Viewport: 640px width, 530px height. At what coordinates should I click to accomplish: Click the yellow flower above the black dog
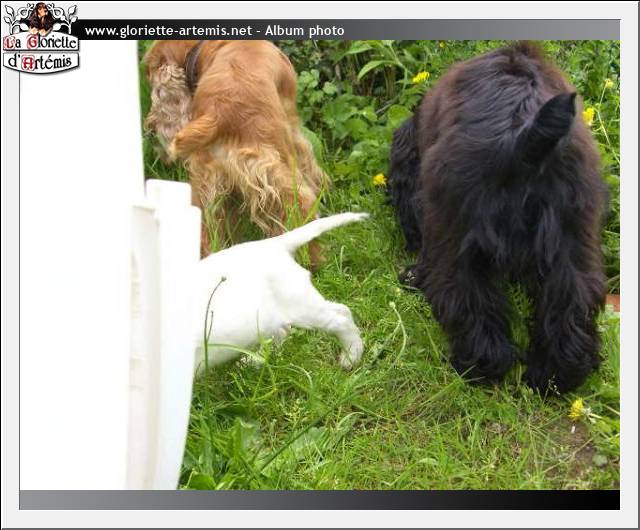[x=421, y=77]
